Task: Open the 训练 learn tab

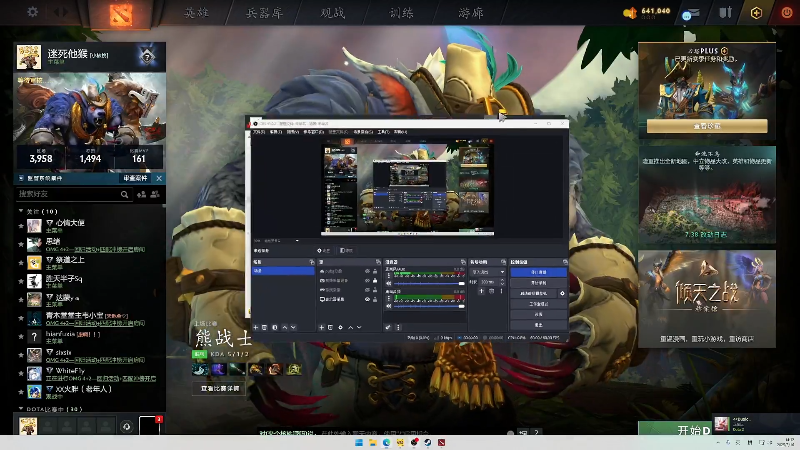Action: pyautogui.click(x=402, y=13)
